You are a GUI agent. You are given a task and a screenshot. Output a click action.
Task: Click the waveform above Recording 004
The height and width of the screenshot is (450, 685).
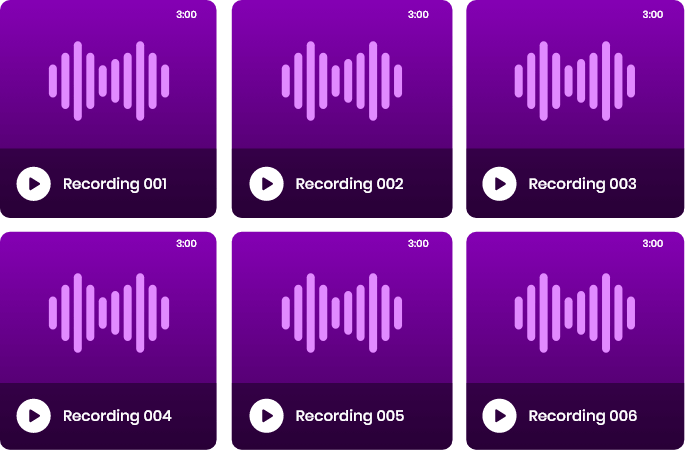(109, 313)
